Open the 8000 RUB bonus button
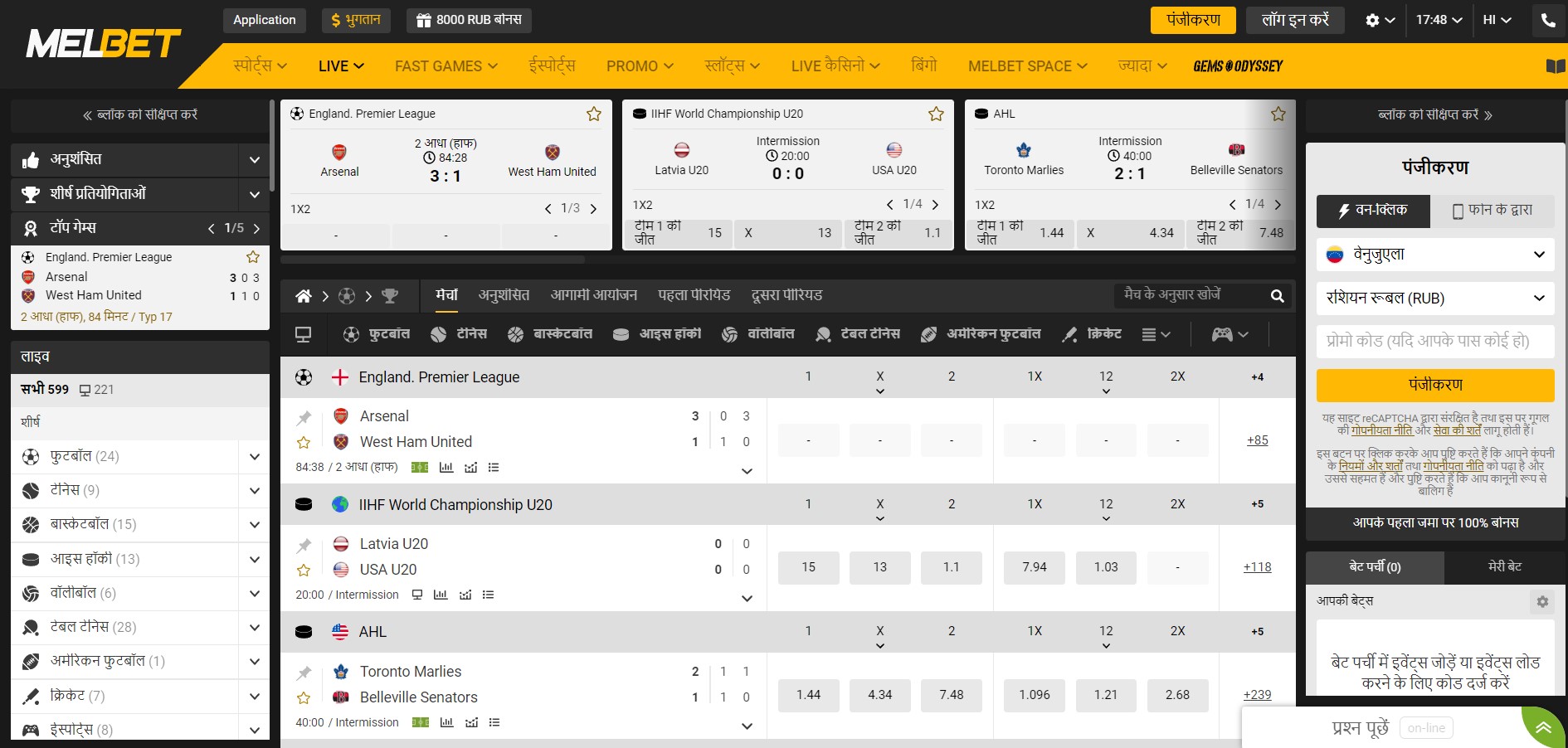This screenshot has height=748, width=1568. point(469,20)
